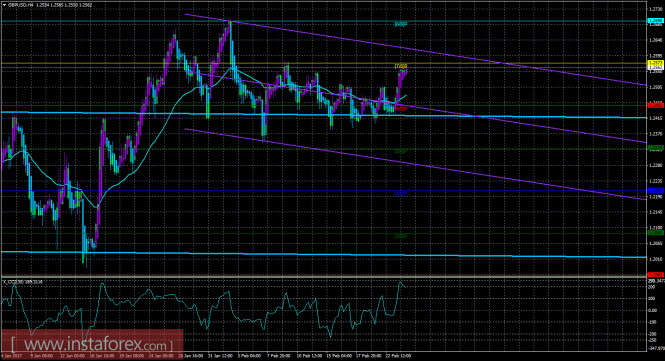The height and width of the screenshot is (361, 665).
Task: Select the cyan price tag on the price axis
Action: [x=656, y=21]
